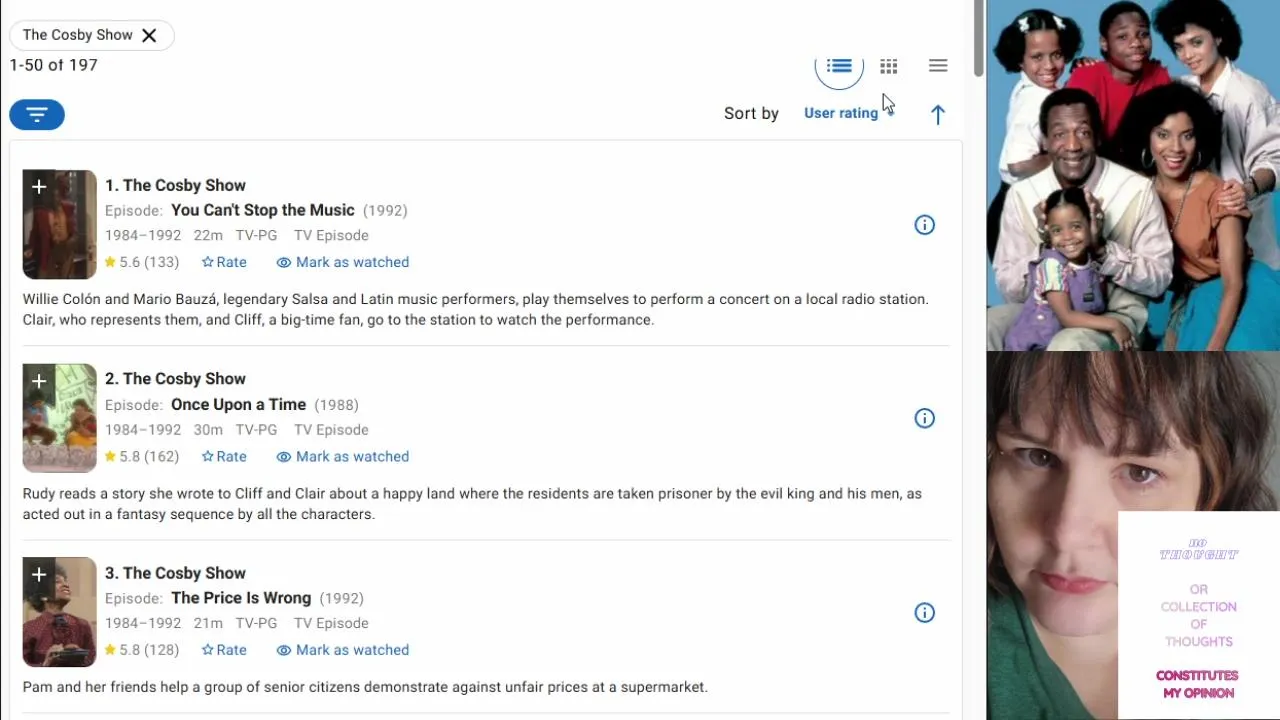The image size is (1280, 720).
Task: Show info for Once Upon a Time
Action: (x=925, y=419)
